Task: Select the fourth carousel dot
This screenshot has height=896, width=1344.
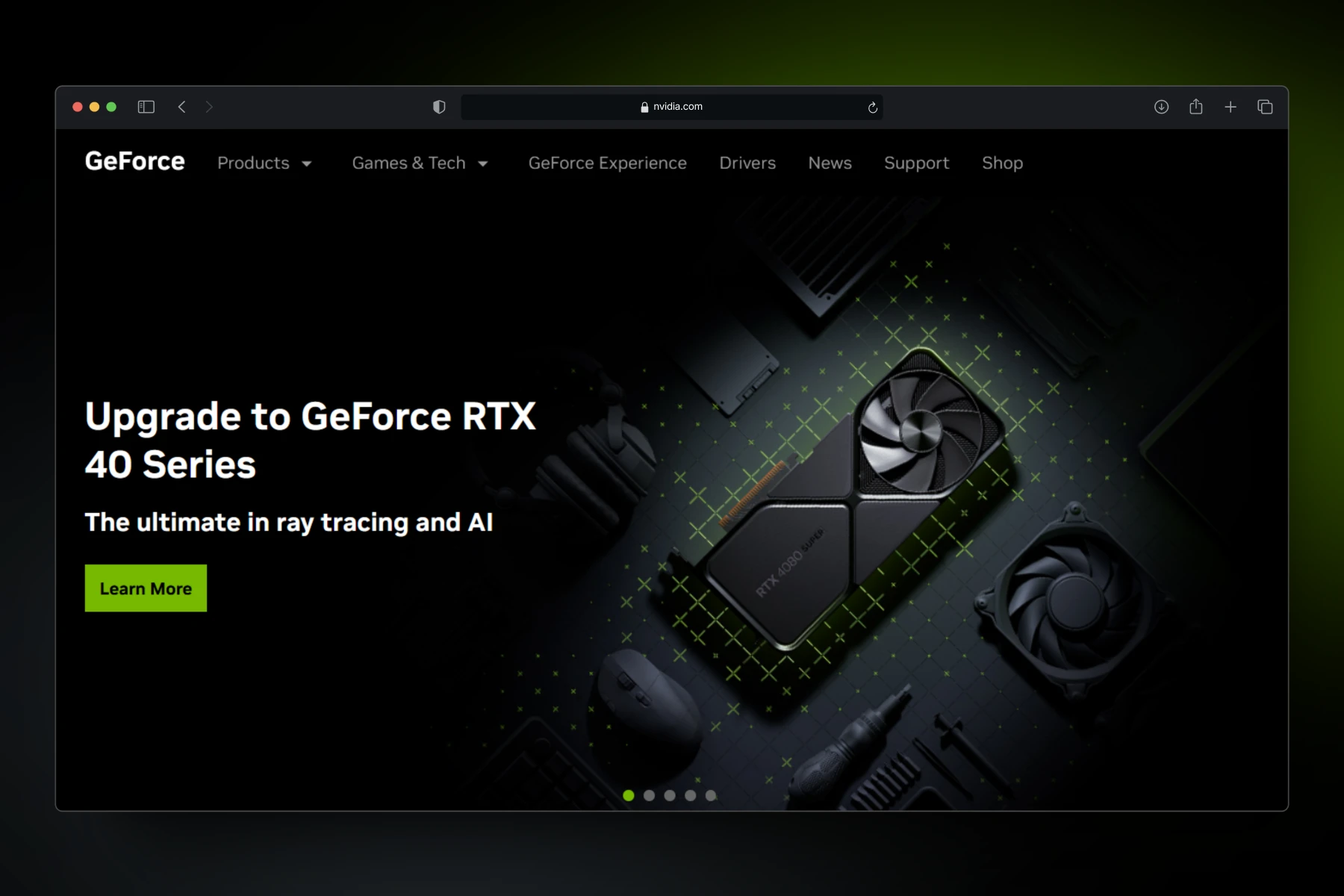Action: click(690, 795)
